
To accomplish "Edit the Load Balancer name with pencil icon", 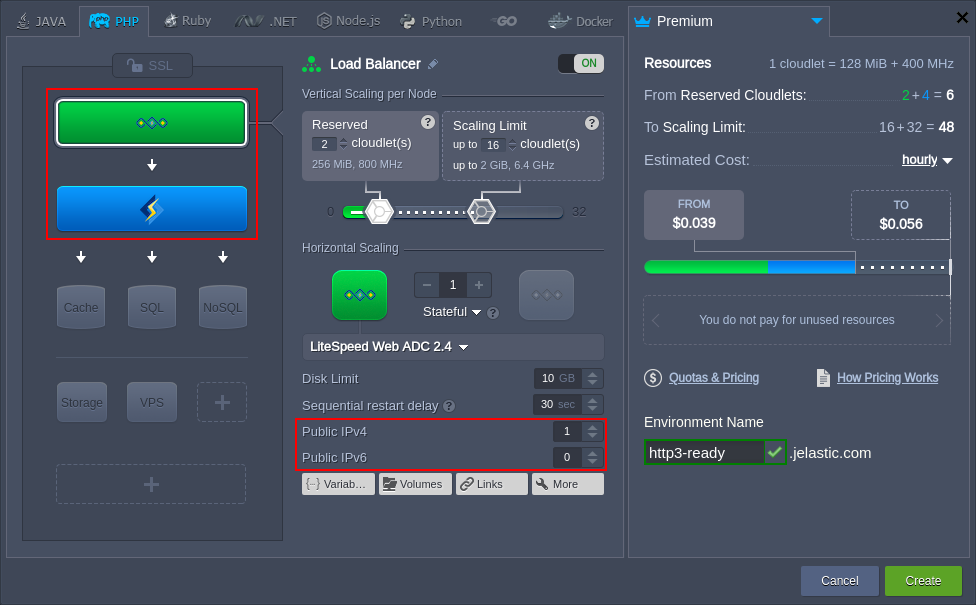I will 433,64.
